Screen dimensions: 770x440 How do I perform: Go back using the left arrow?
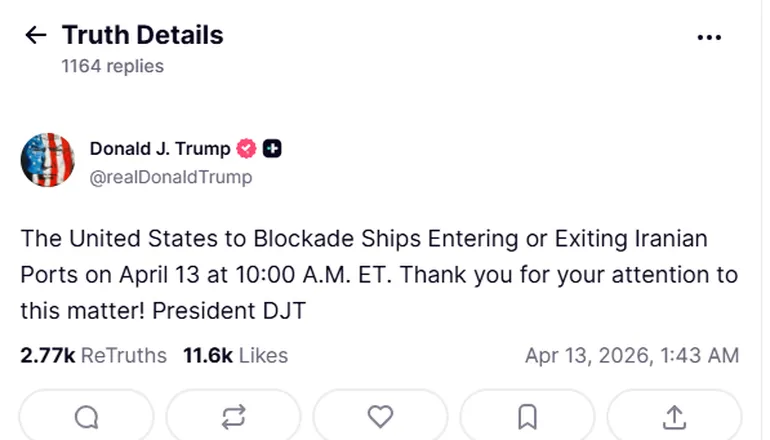click(x=35, y=36)
